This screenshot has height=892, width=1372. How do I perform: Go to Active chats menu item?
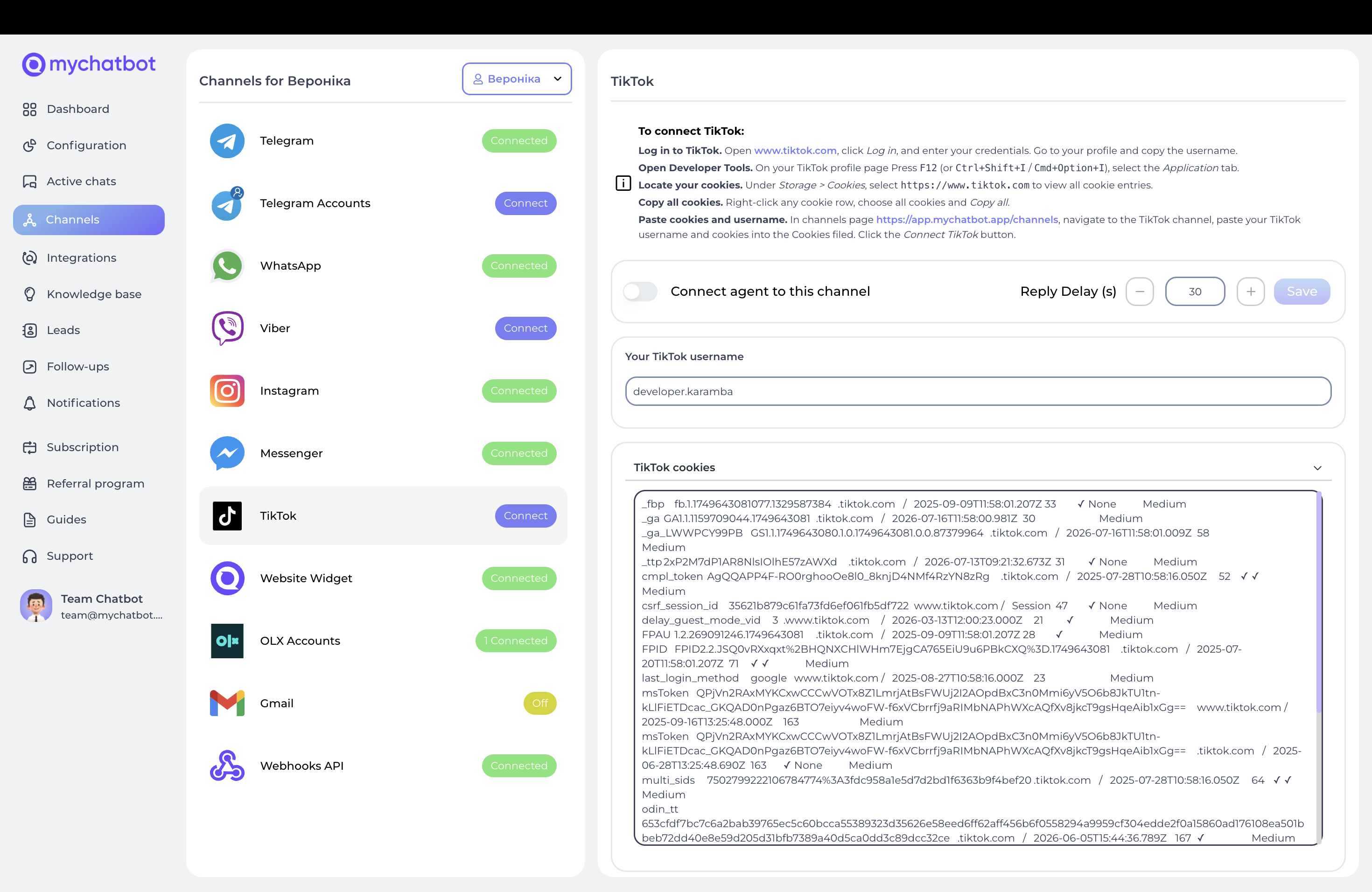click(81, 181)
